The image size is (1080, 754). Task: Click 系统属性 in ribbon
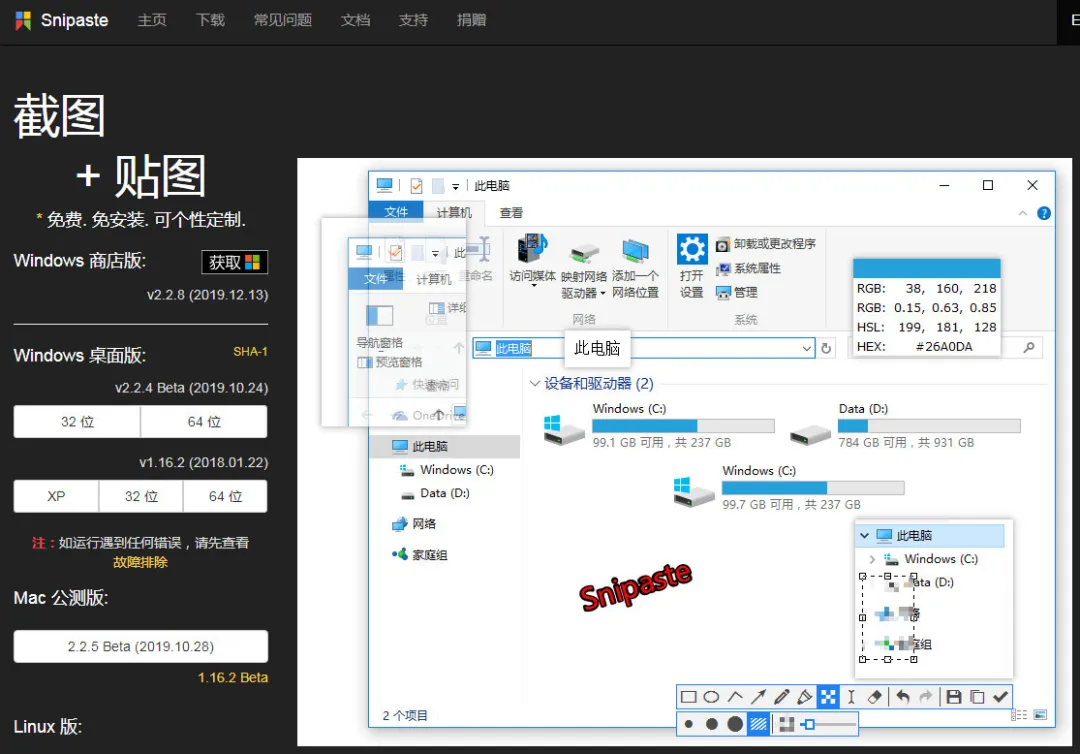click(748, 269)
